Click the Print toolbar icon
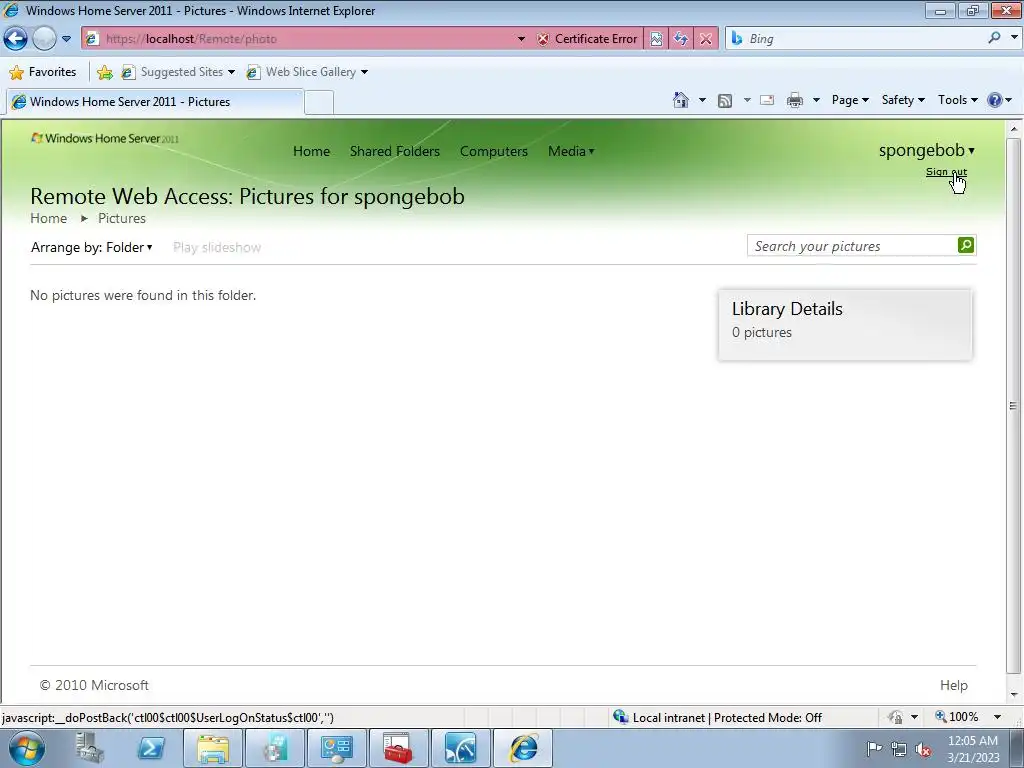Screen dimensions: 1024x768 coord(795,100)
